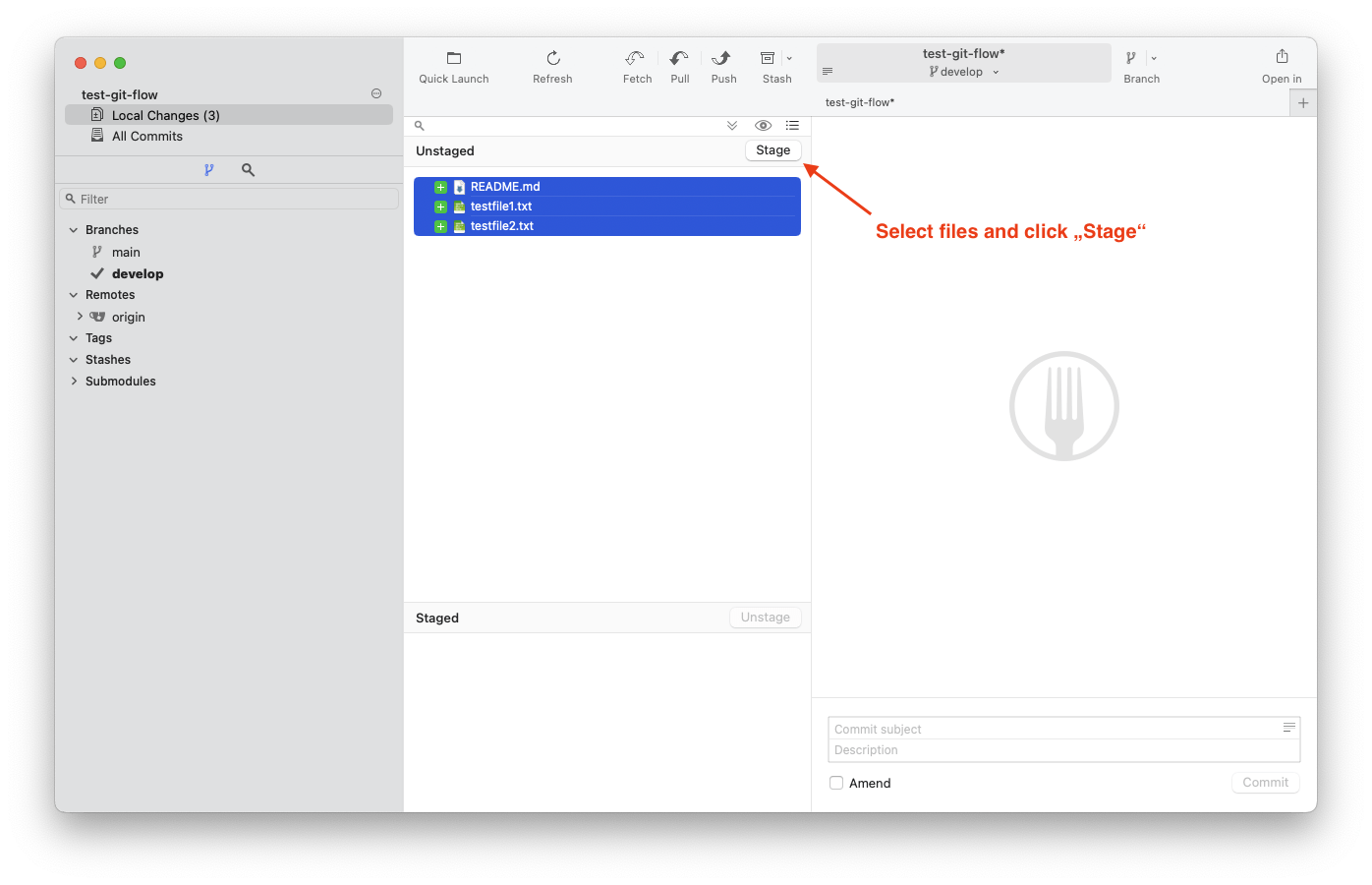
Task: Click the Open in icon
Action: click(x=1282, y=57)
